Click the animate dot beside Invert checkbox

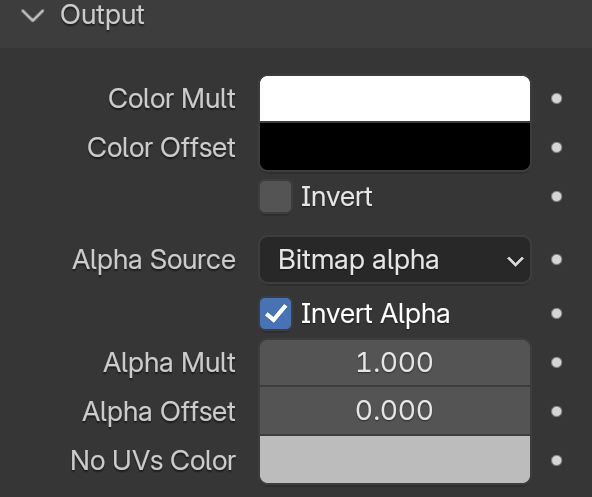(556, 196)
